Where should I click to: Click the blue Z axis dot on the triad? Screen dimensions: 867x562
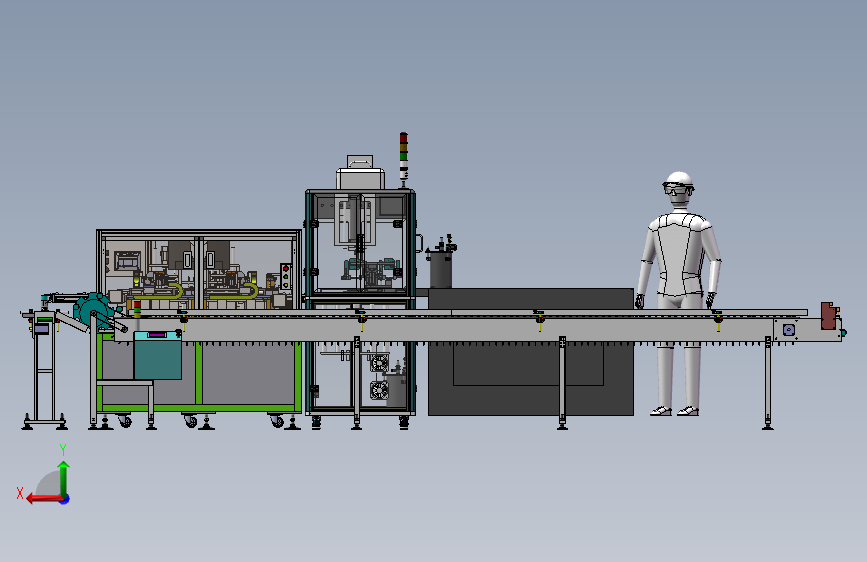tap(65, 499)
